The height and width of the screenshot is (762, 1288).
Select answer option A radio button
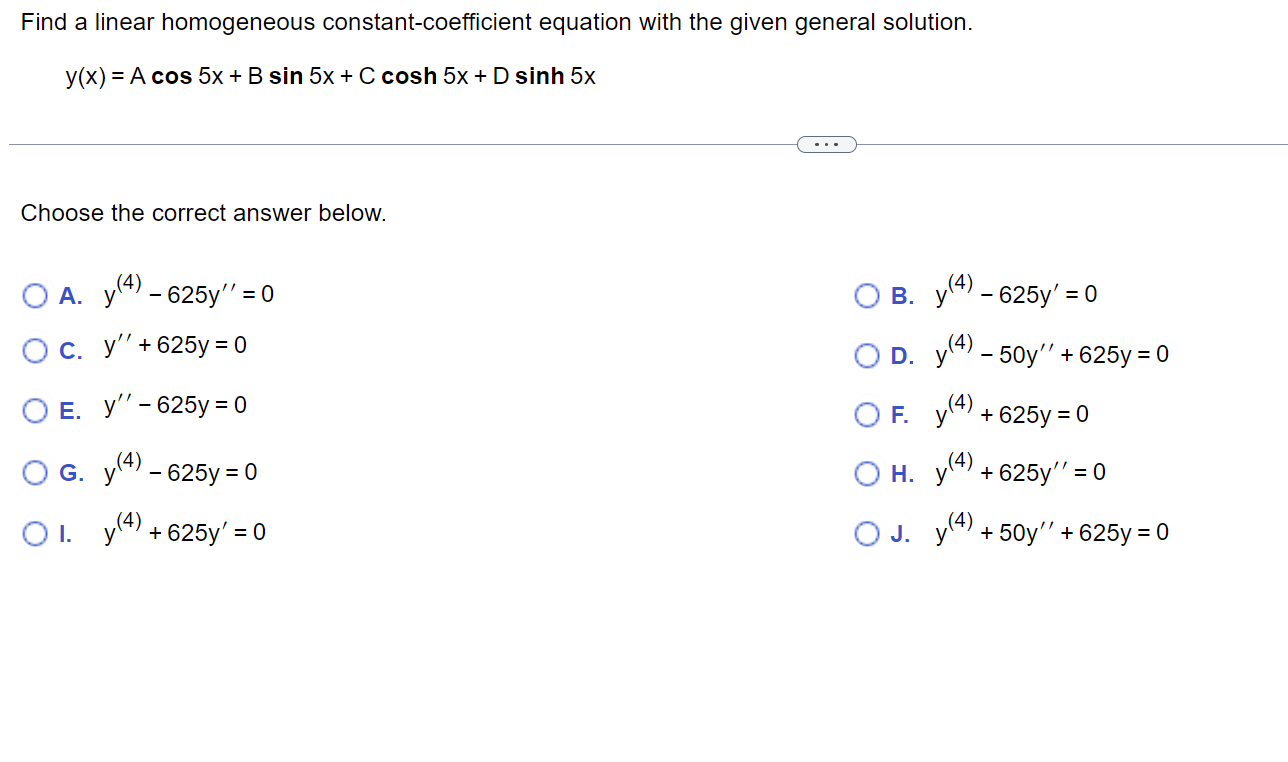tap(35, 295)
